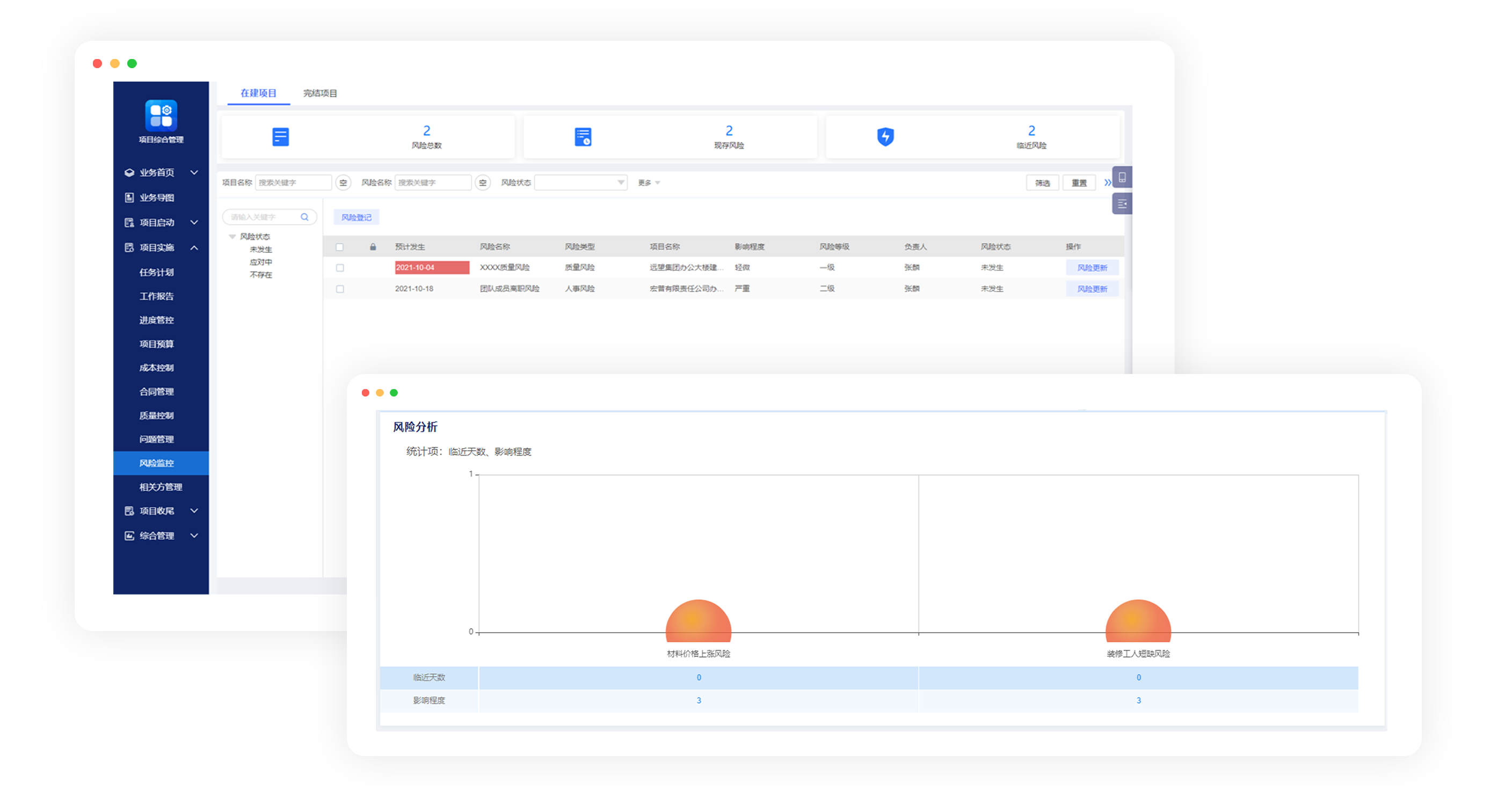This screenshot has height=799, width=1512.
Task: Click the 项目启动 sidebar icon
Action: [x=129, y=222]
